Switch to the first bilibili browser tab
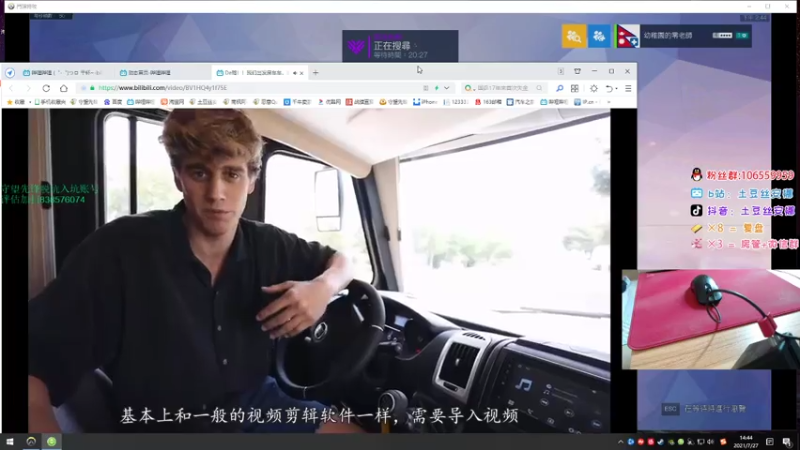The width and height of the screenshot is (800, 450). [x=64, y=72]
